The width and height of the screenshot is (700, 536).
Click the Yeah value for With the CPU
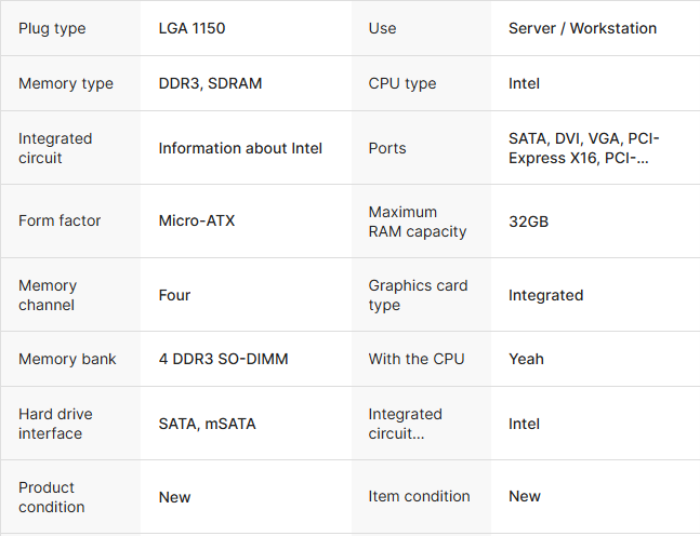[526, 359]
